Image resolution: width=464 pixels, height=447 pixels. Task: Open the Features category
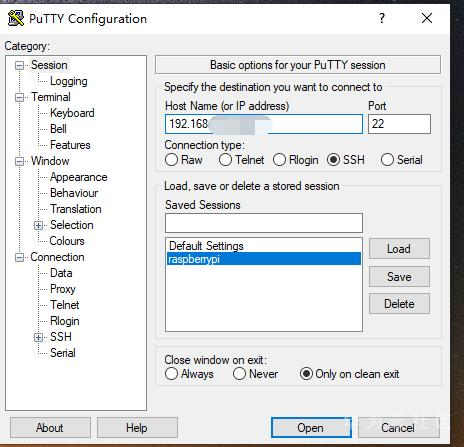point(70,145)
